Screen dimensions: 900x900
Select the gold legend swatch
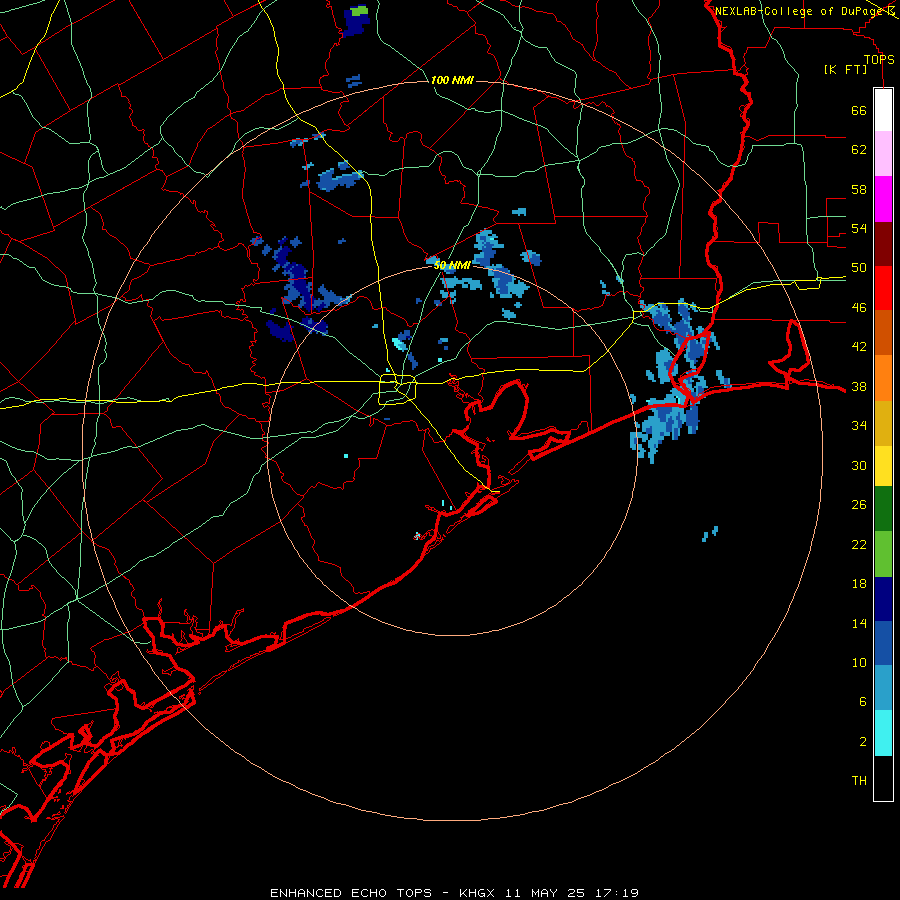pos(883,422)
